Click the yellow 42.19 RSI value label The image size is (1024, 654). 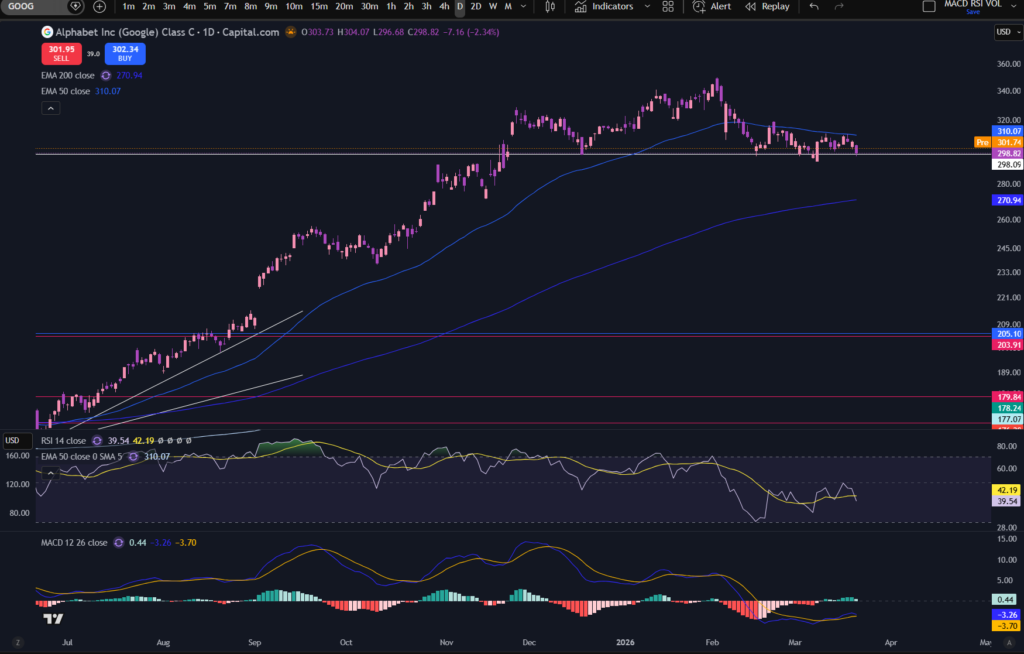point(1006,490)
